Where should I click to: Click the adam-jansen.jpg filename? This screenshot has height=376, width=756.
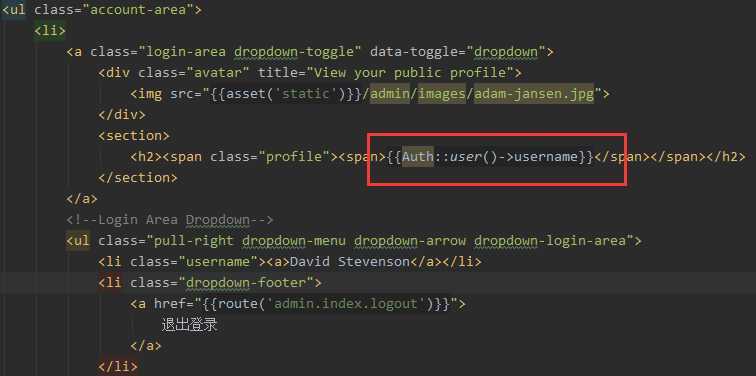click(x=534, y=94)
